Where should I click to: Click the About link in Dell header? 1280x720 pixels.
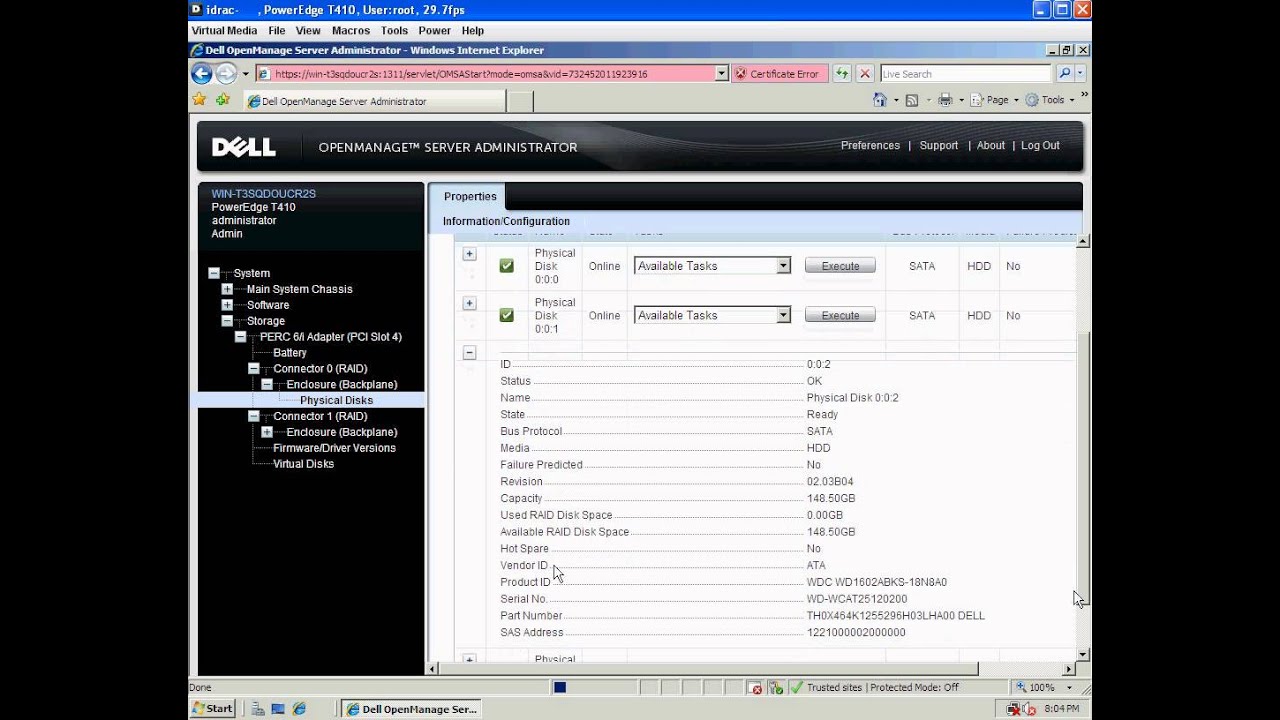point(990,145)
